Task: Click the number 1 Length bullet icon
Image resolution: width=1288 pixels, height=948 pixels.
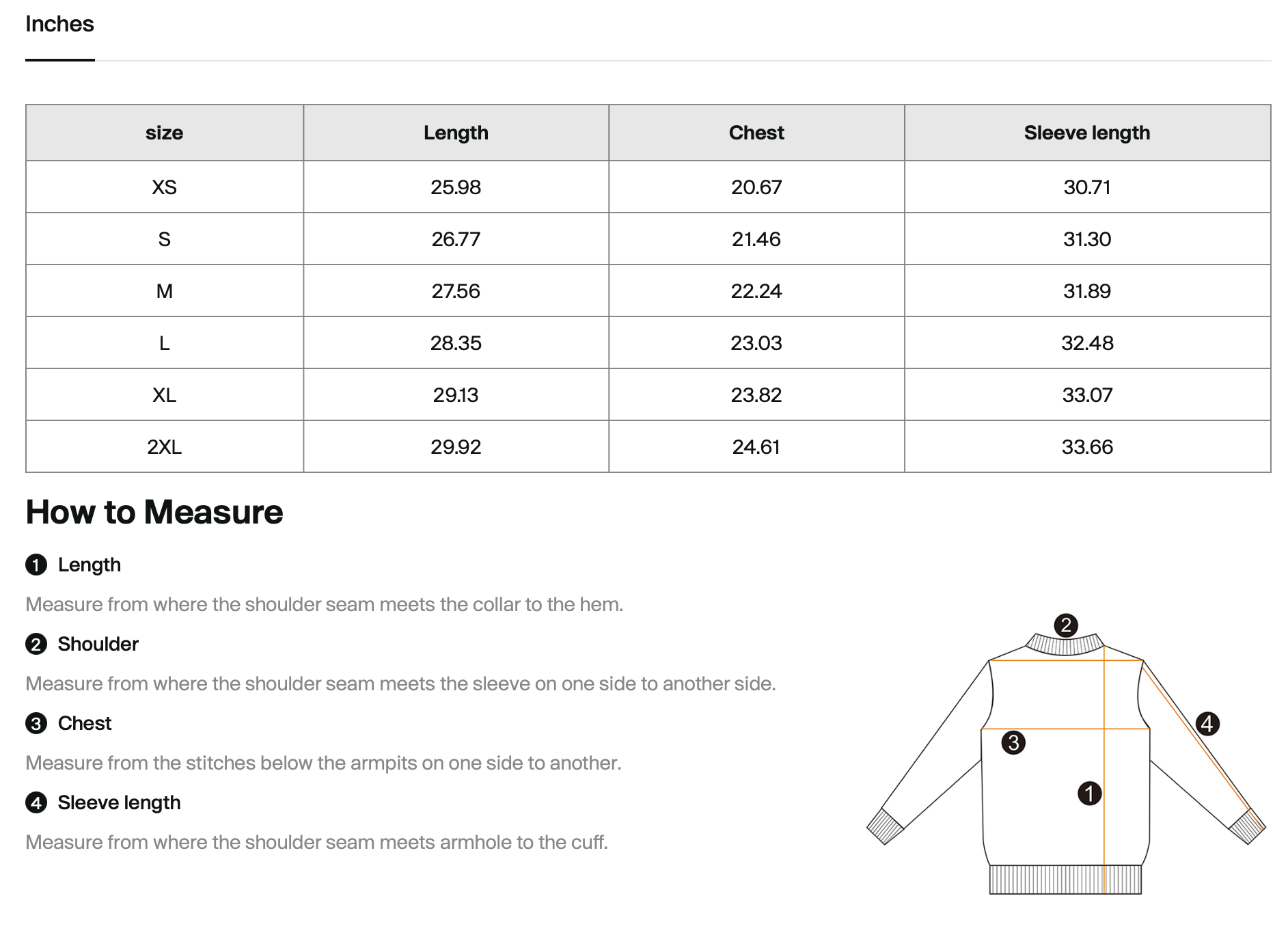Action: tap(36, 565)
